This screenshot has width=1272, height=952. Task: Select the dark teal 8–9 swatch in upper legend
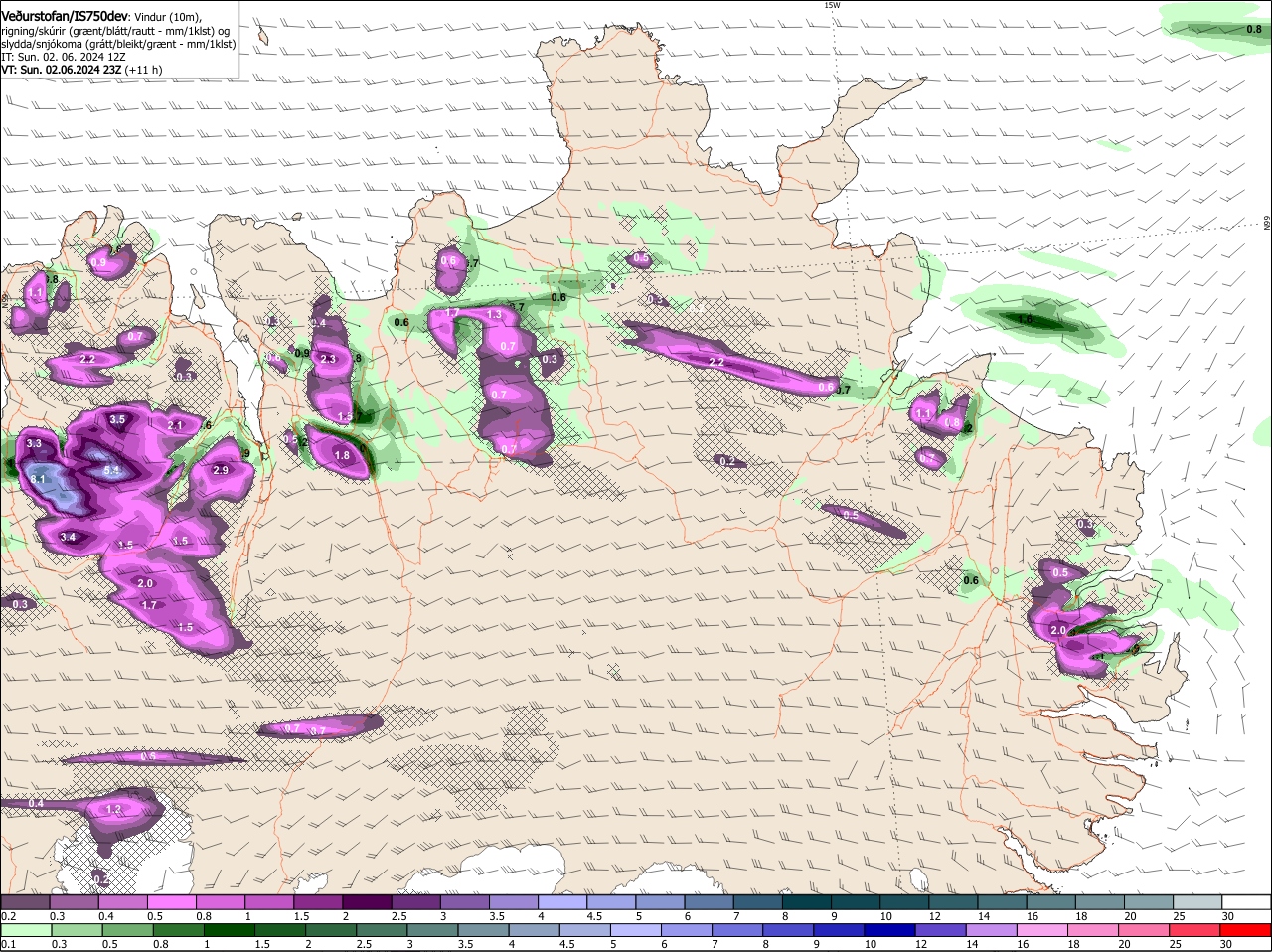click(x=808, y=902)
